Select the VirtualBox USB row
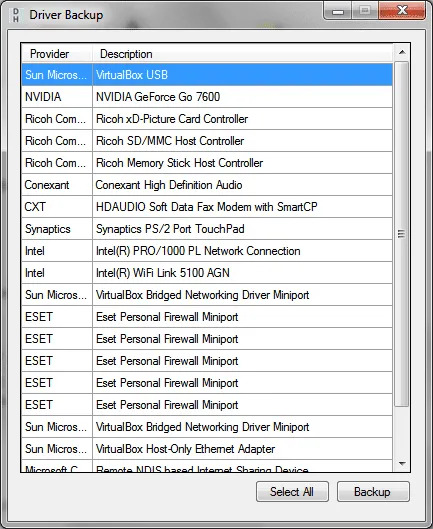Image resolution: width=433 pixels, height=529 pixels. (207, 75)
